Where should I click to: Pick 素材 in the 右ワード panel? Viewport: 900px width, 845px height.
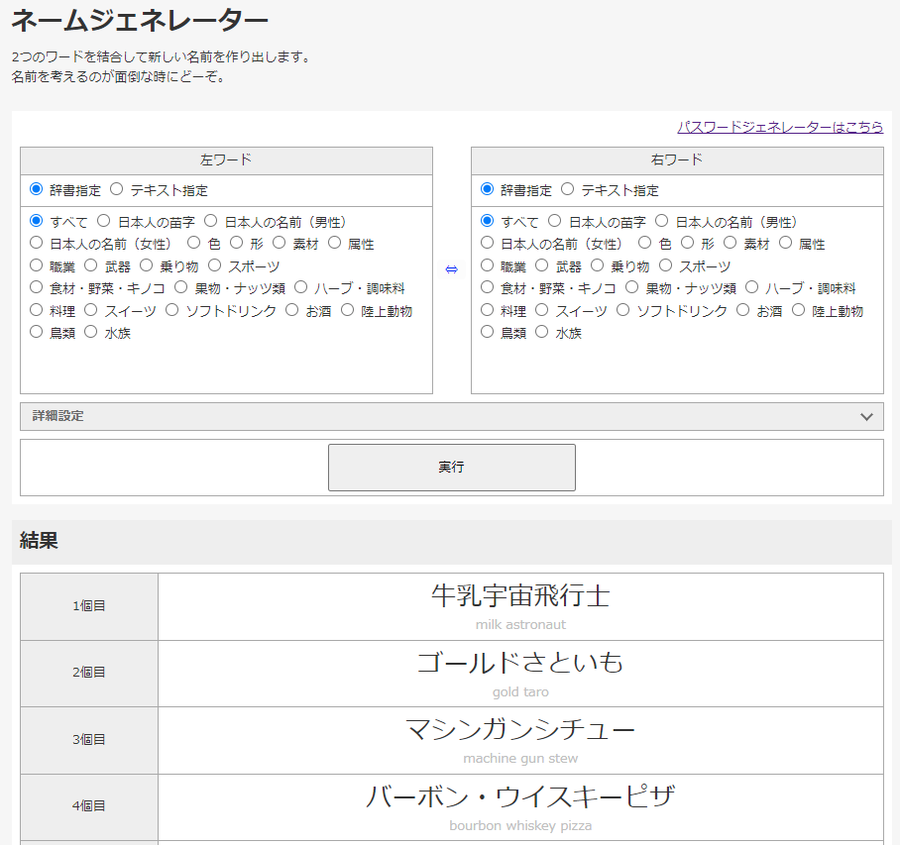tap(730, 242)
